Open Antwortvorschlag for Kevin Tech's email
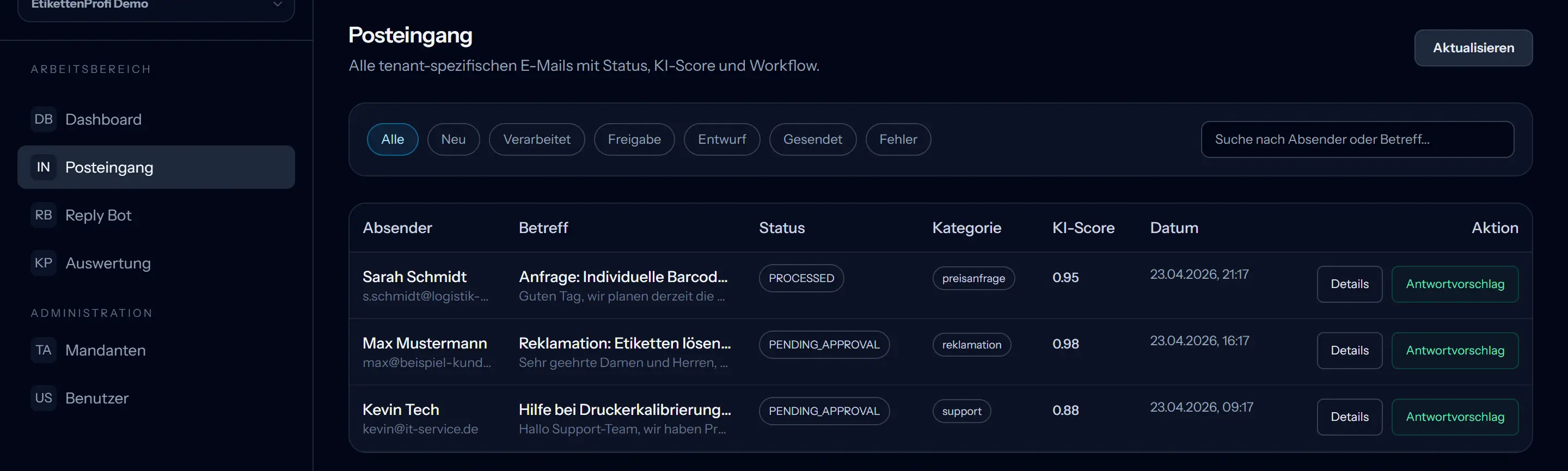 1455,417
